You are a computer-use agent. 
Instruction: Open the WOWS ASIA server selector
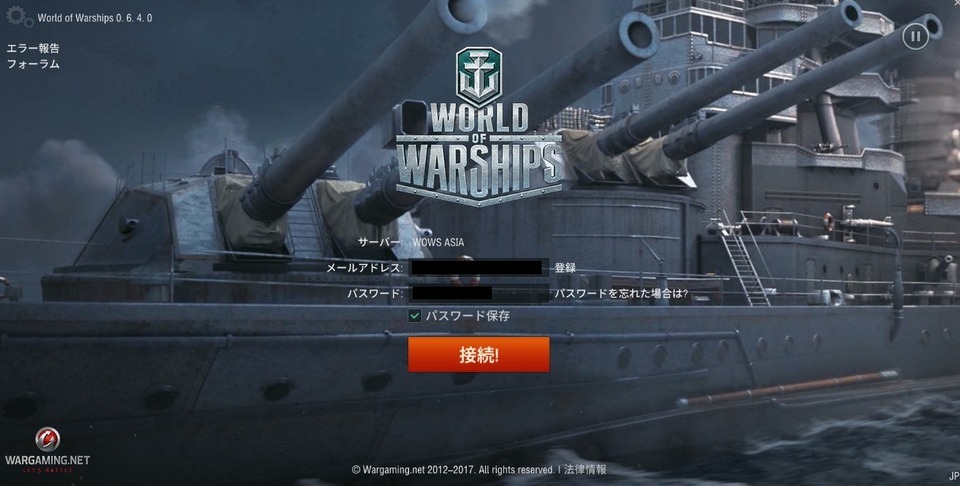(x=438, y=242)
